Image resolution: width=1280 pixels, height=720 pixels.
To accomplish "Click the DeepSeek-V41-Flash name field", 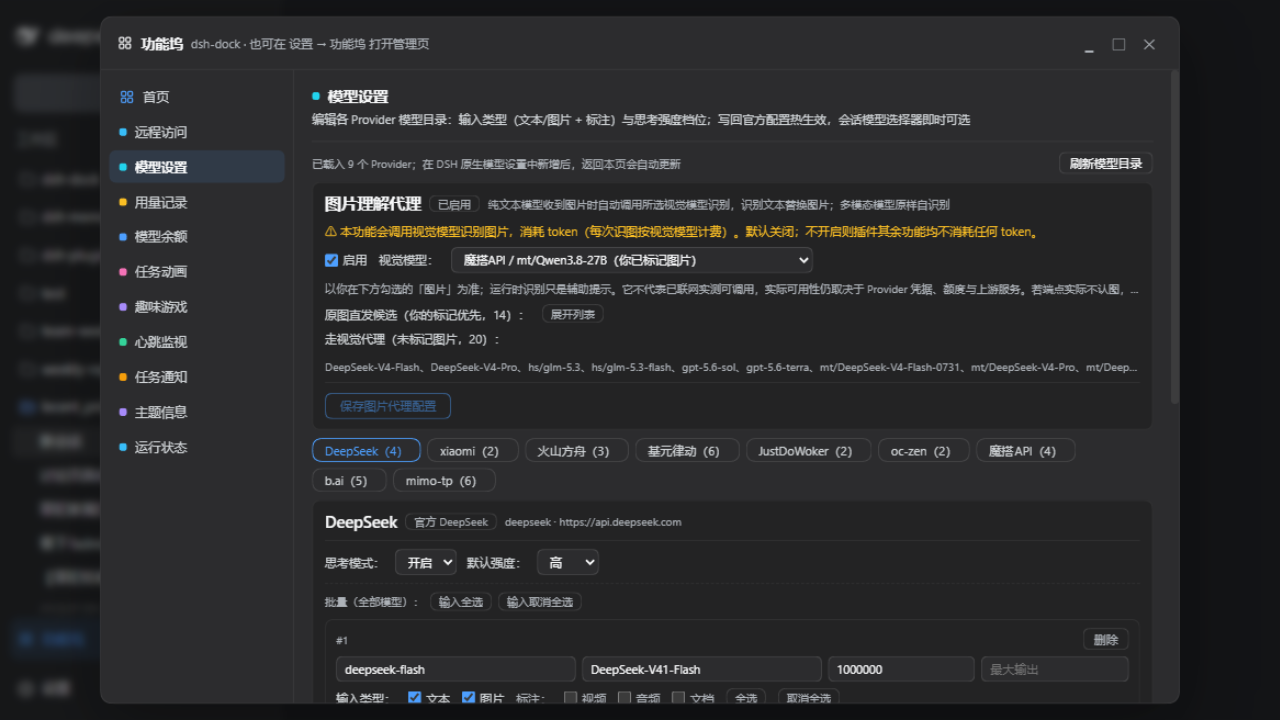I will (703, 669).
